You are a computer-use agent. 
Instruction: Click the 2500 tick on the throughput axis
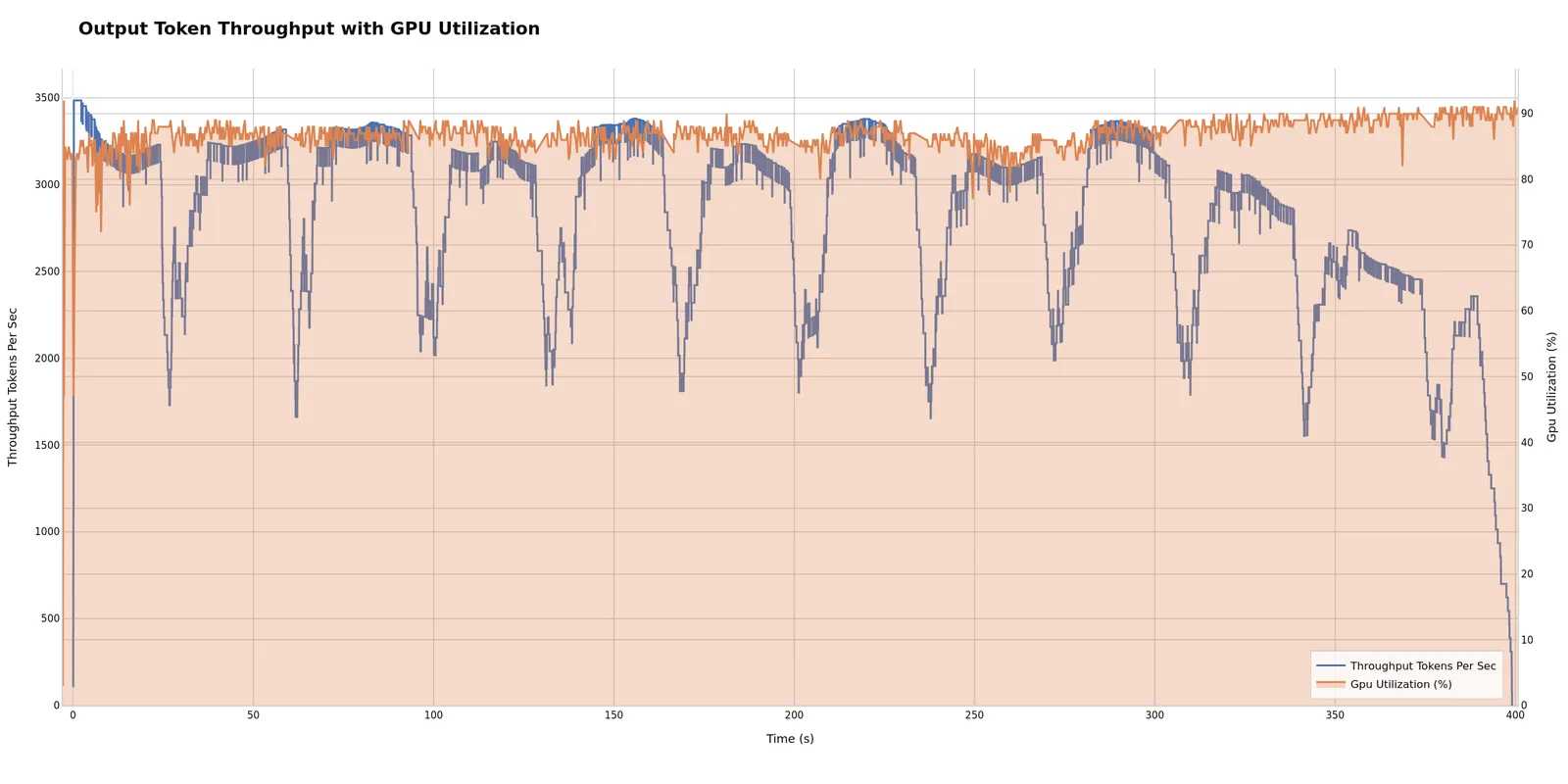[47, 271]
